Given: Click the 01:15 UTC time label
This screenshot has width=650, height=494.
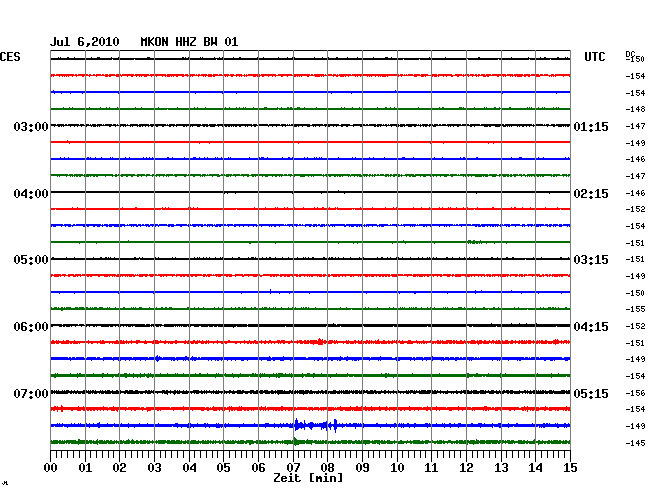Looking at the screenshot, I should point(591,126).
